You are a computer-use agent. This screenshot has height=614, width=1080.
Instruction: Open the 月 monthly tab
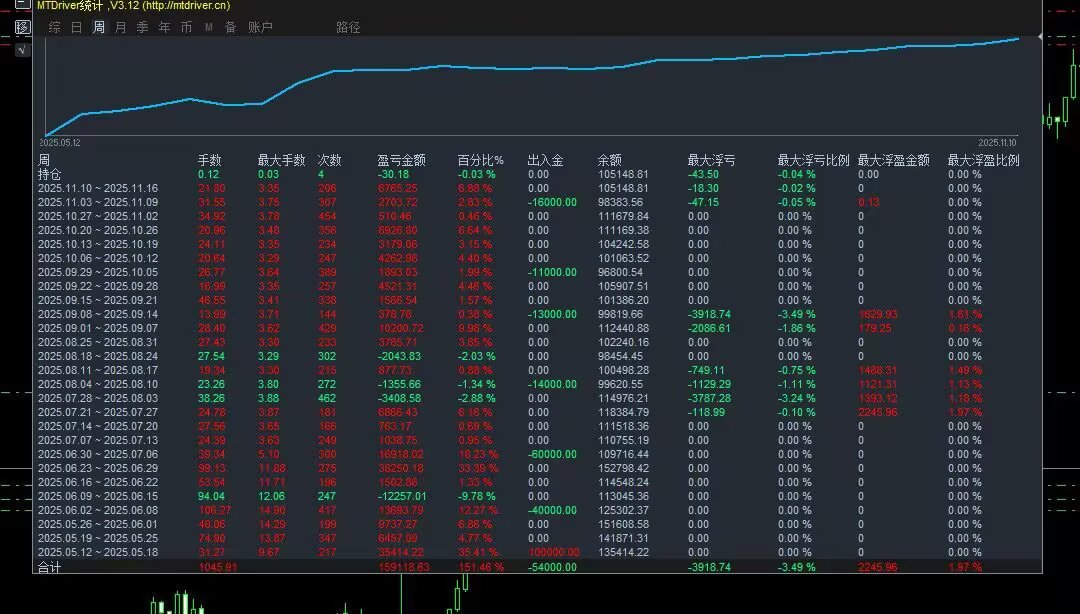(121, 28)
